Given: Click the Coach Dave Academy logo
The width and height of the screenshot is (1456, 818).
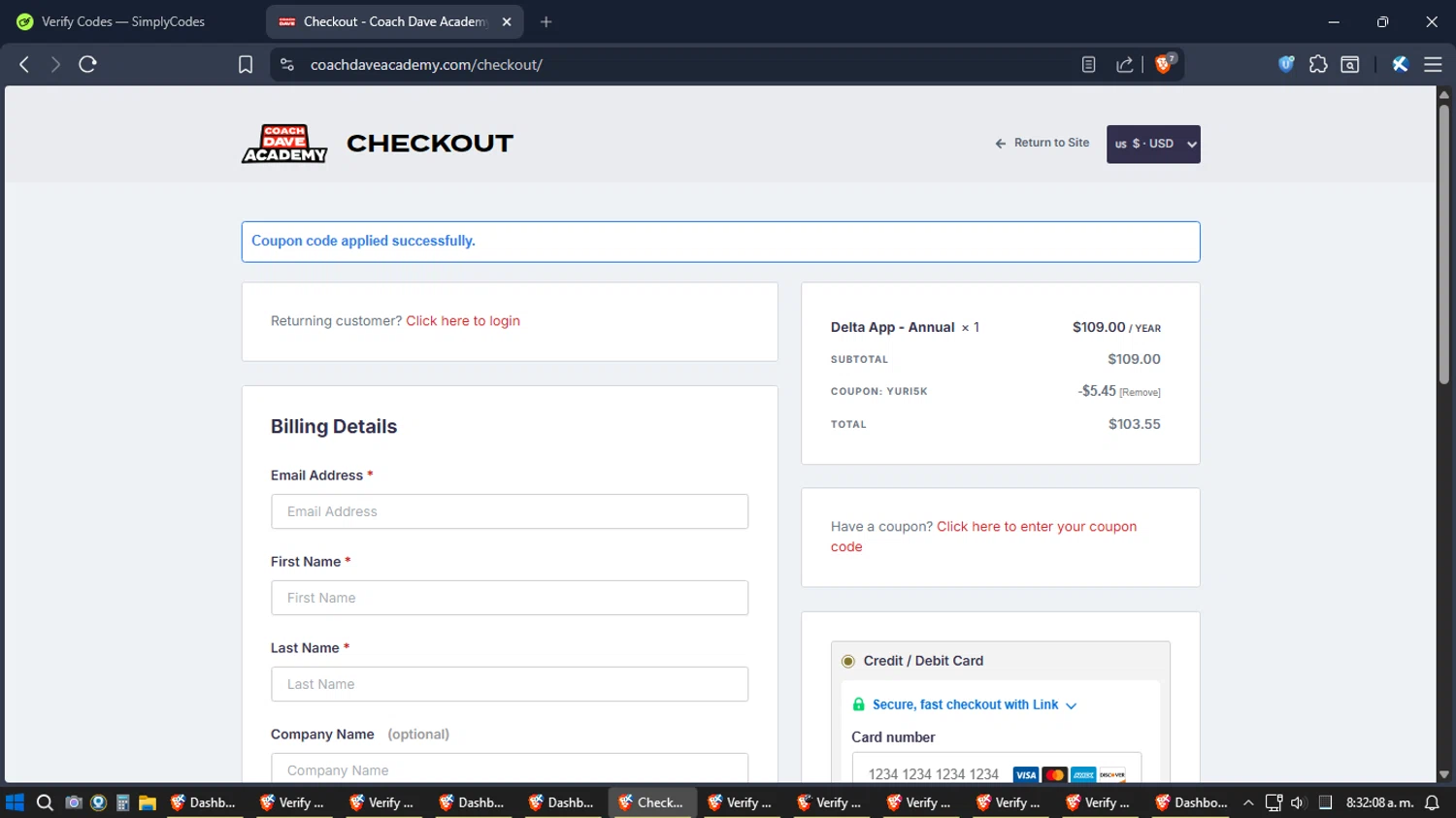Looking at the screenshot, I should [x=284, y=144].
